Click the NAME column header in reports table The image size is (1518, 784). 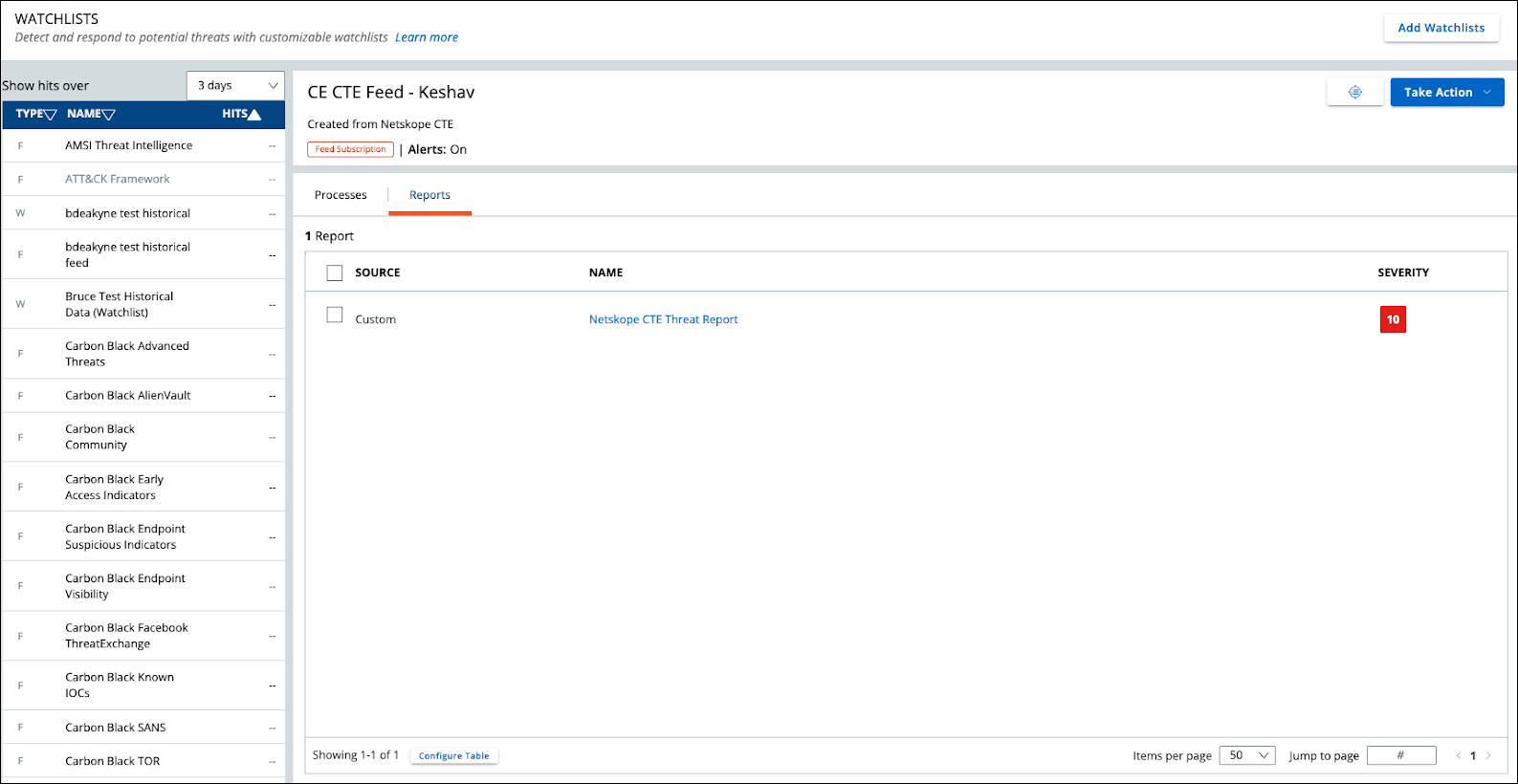[x=605, y=272]
